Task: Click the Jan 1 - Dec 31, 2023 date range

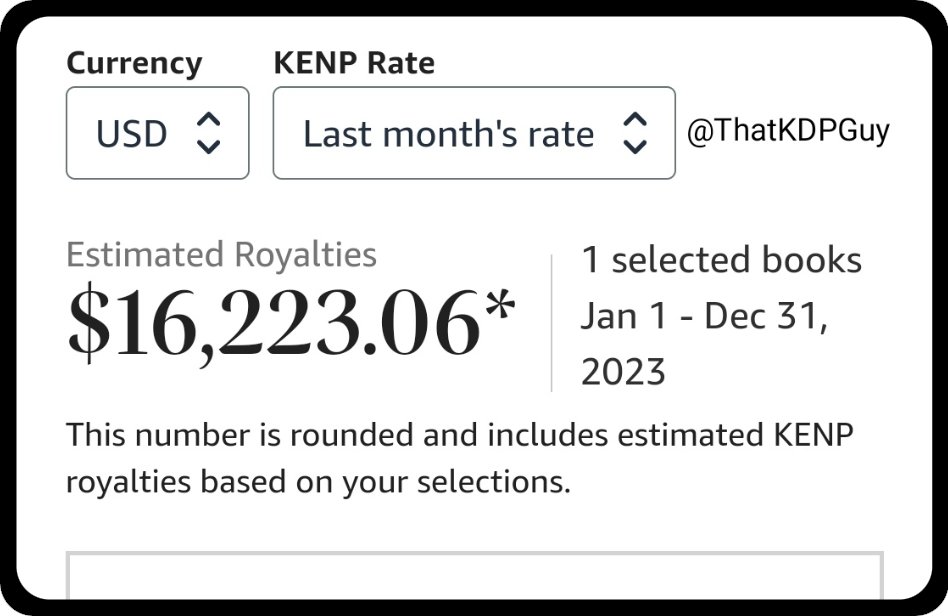Action: (x=704, y=343)
